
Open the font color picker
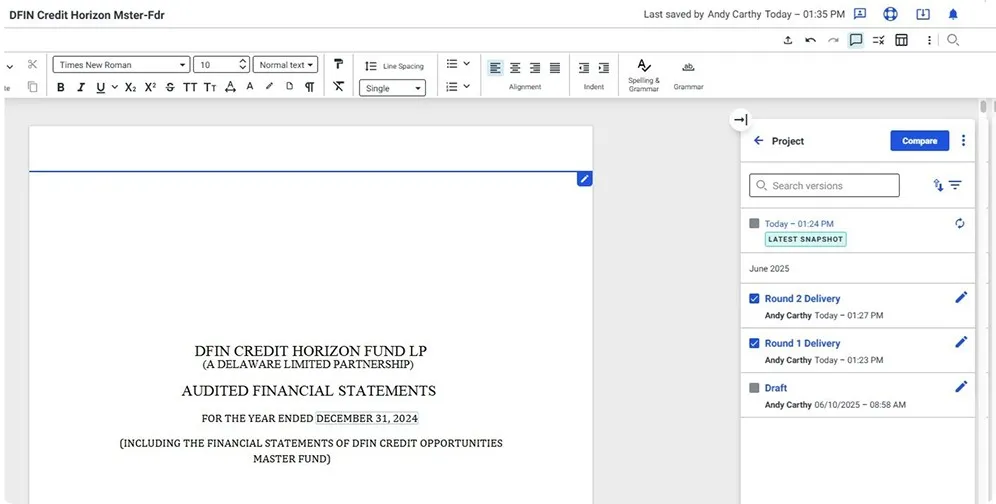[x=250, y=86]
